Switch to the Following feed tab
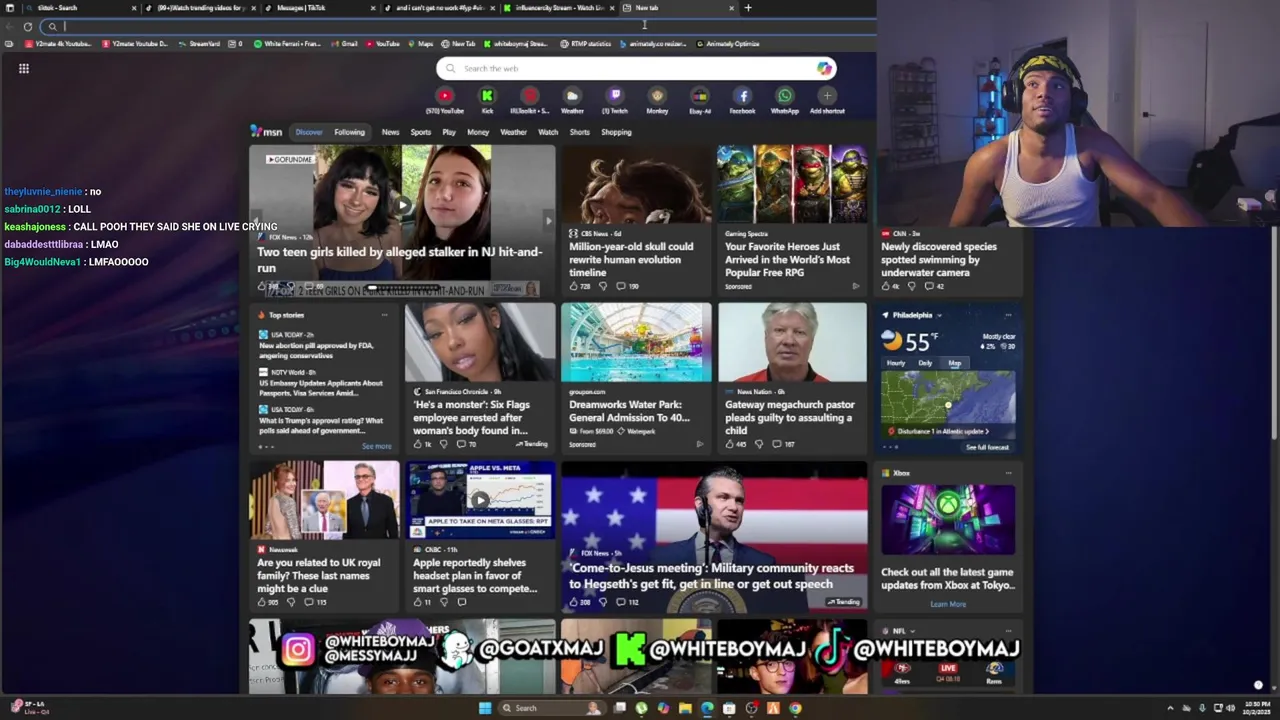The width and height of the screenshot is (1280, 720). [x=349, y=132]
